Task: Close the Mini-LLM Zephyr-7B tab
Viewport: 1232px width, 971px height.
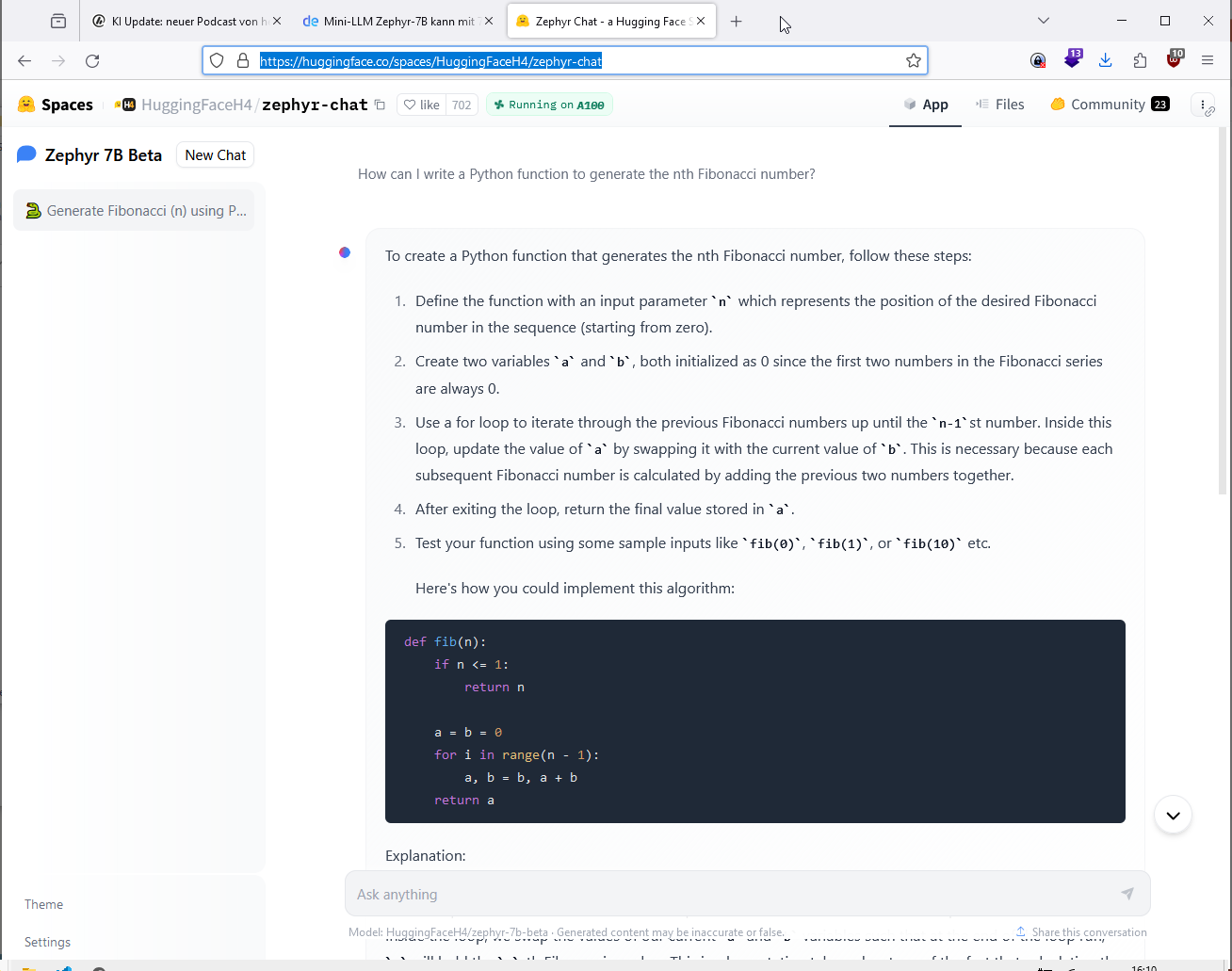Action: (489, 21)
